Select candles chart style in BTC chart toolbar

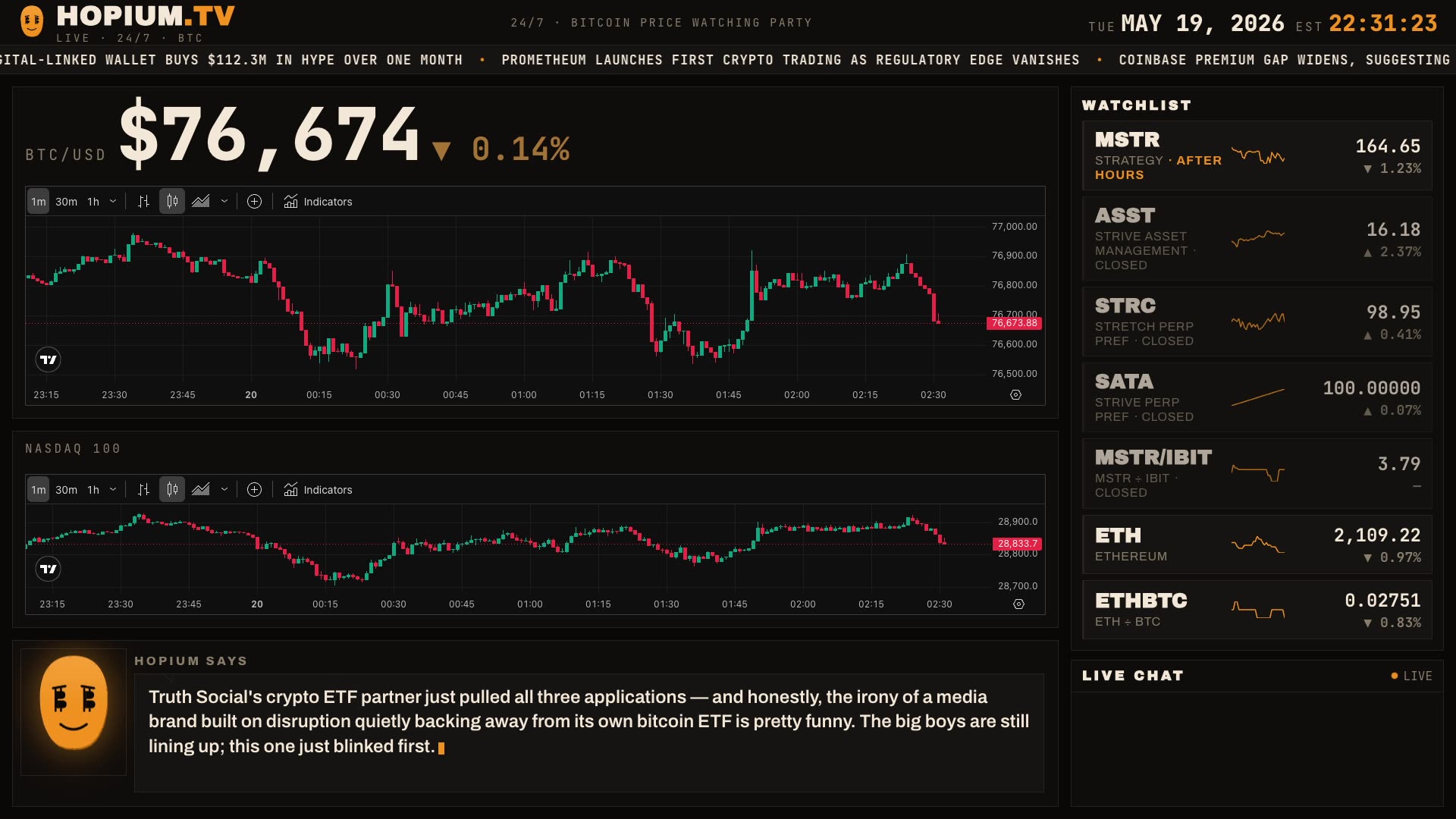(172, 202)
